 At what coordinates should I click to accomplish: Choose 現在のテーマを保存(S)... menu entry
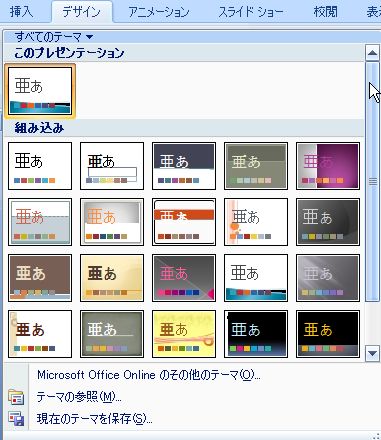click(x=95, y=419)
